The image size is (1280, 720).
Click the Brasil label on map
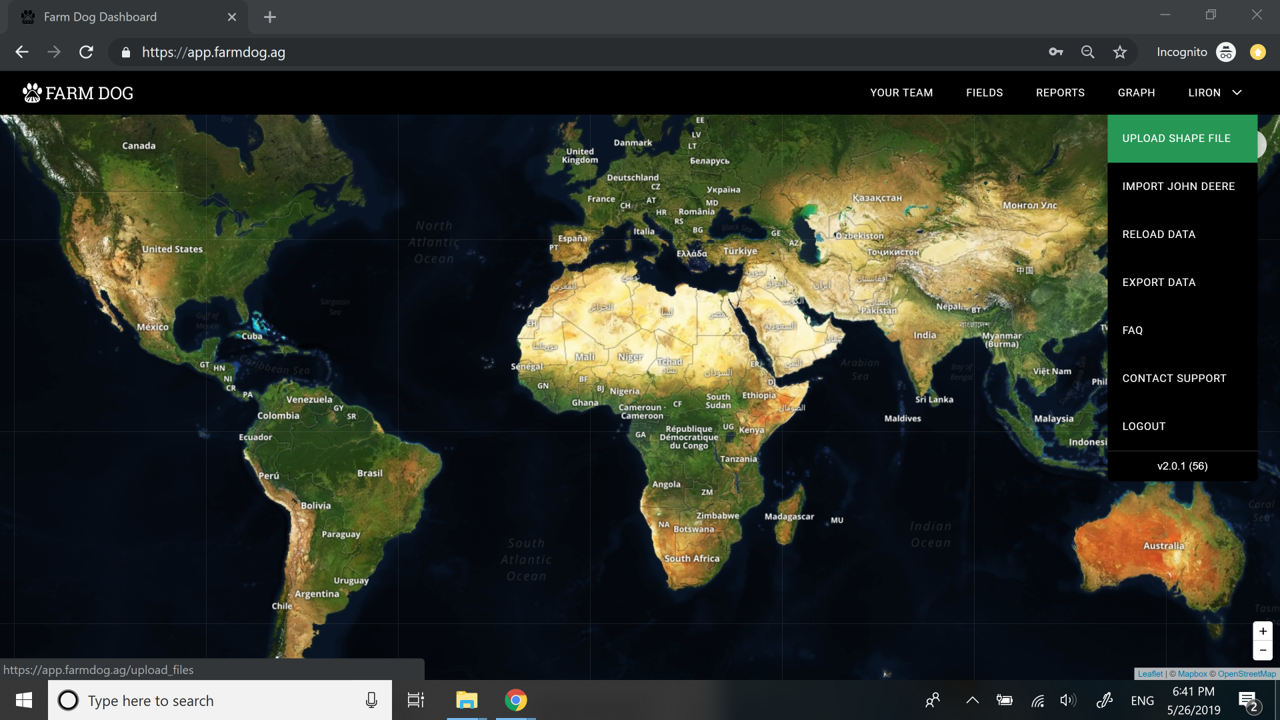click(370, 473)
